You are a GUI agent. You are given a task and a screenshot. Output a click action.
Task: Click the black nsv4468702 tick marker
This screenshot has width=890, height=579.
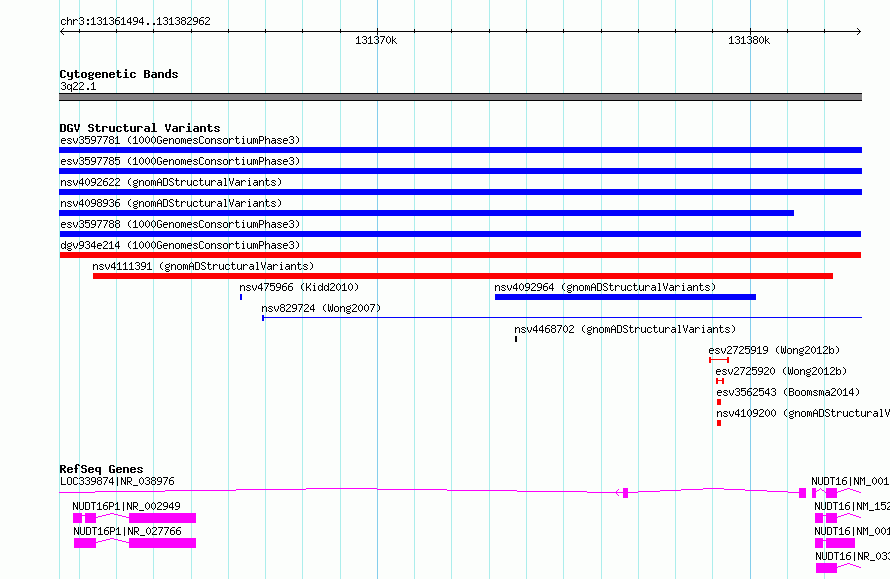[516, 339]
